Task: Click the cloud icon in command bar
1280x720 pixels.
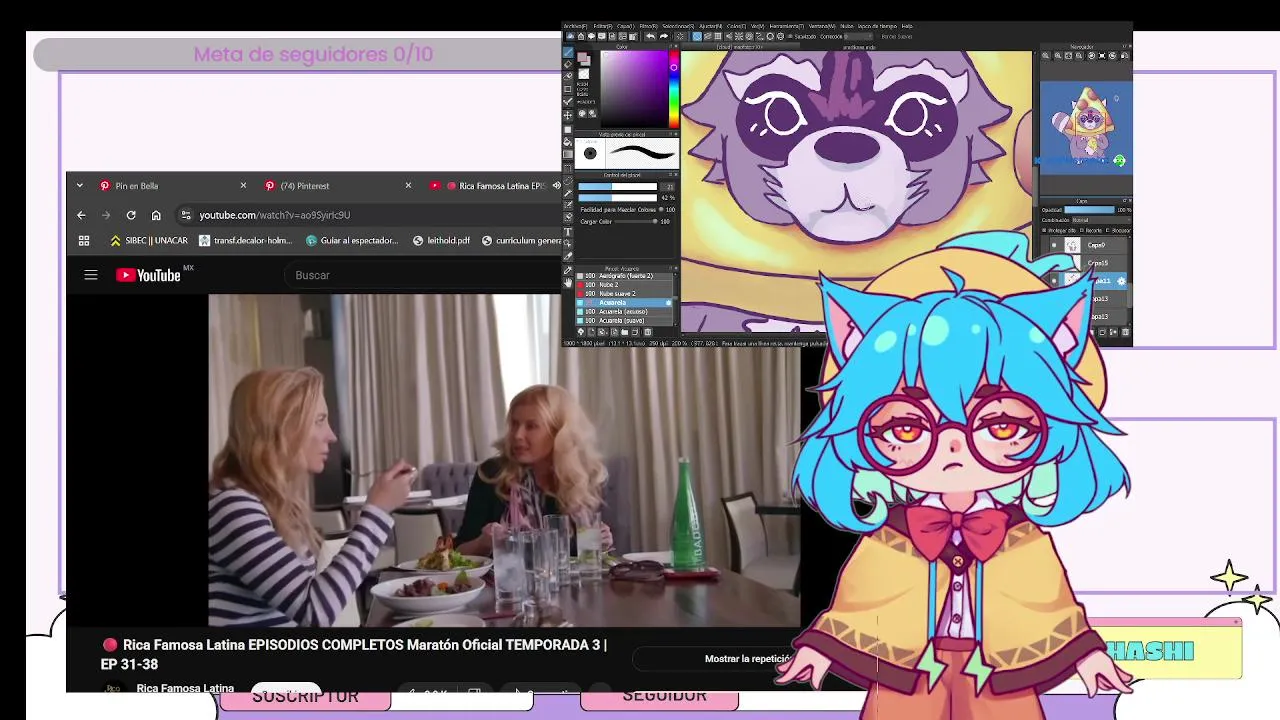Action: (591, 36)
